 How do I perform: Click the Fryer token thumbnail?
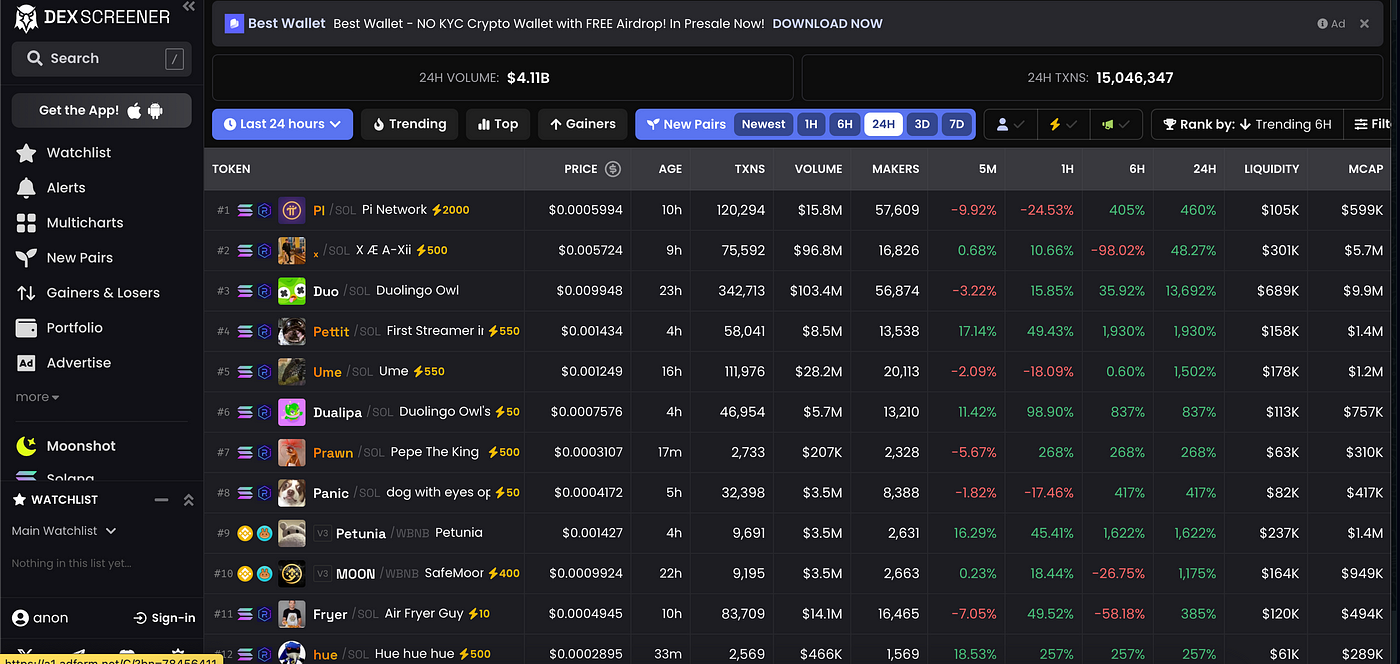click(x=292, y=614)
